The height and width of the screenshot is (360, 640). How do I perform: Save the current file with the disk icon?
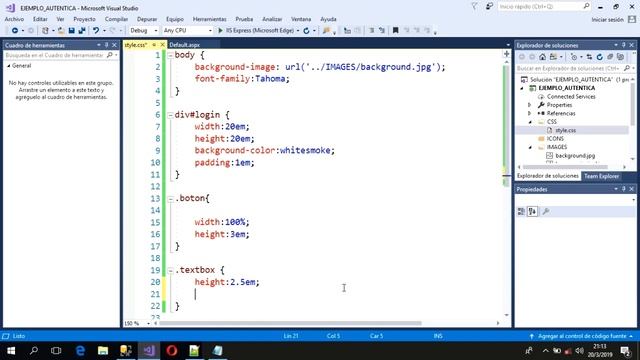point(71,31)
